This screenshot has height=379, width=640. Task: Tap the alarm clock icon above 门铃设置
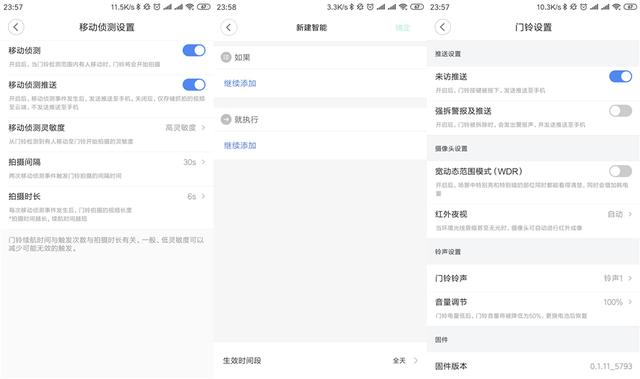(x=584, y=7)
